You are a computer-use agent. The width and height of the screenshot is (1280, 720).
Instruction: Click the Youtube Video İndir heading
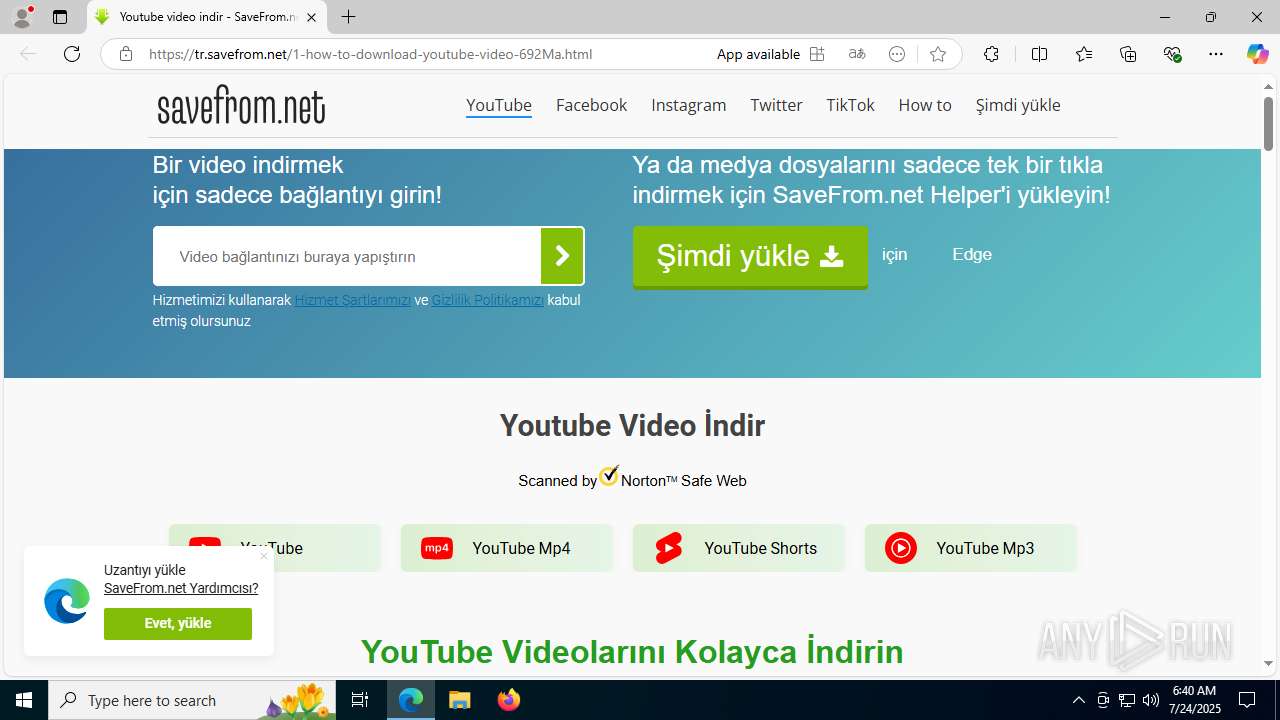click(x=632, y=425)
